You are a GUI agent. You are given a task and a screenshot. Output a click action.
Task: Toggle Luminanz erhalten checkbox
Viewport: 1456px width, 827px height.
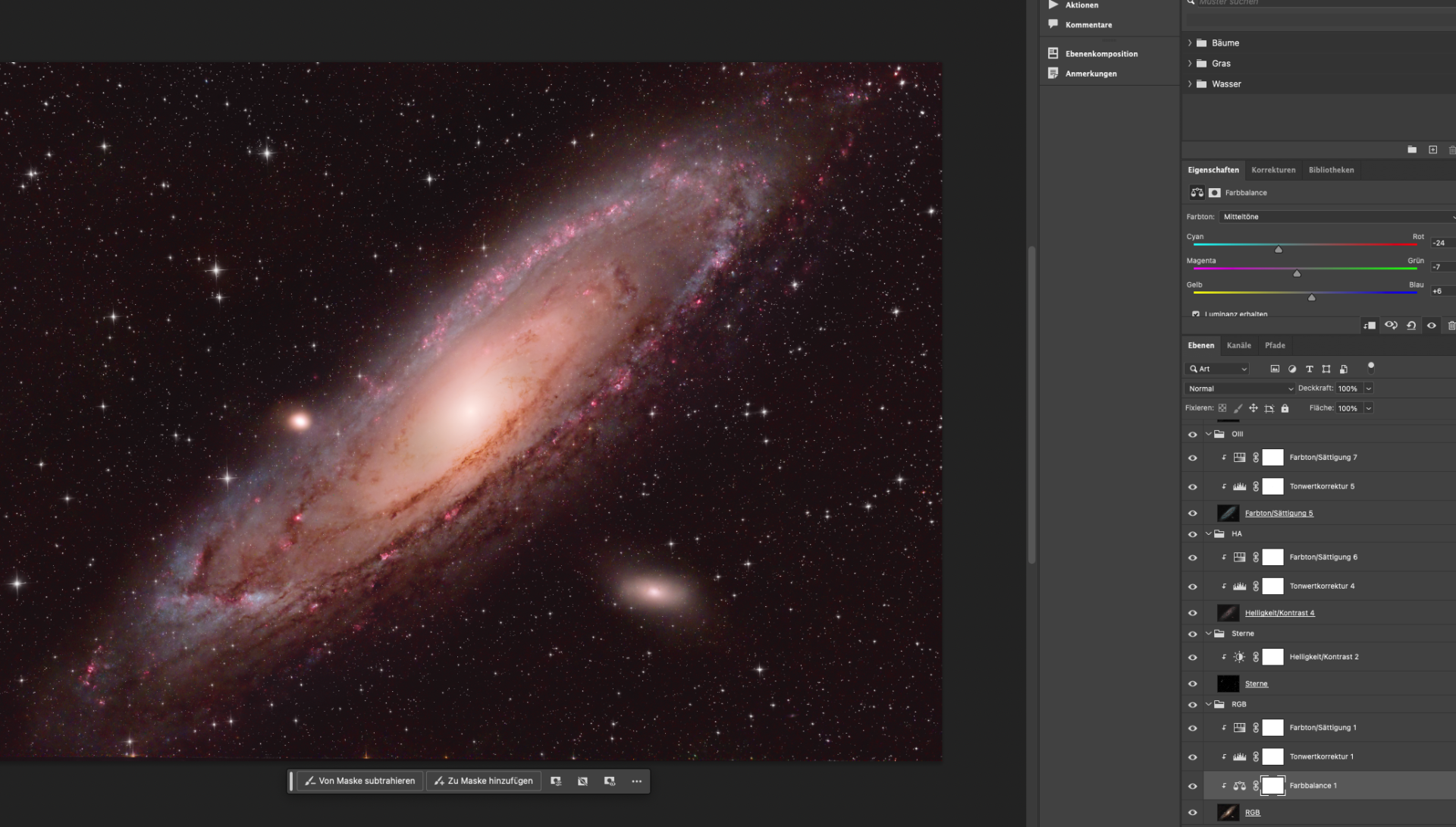1196,314
